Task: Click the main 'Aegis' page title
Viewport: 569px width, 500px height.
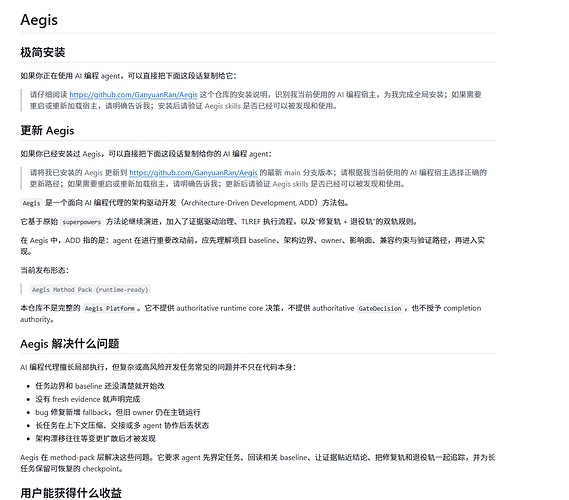Action: coord(39,20)
